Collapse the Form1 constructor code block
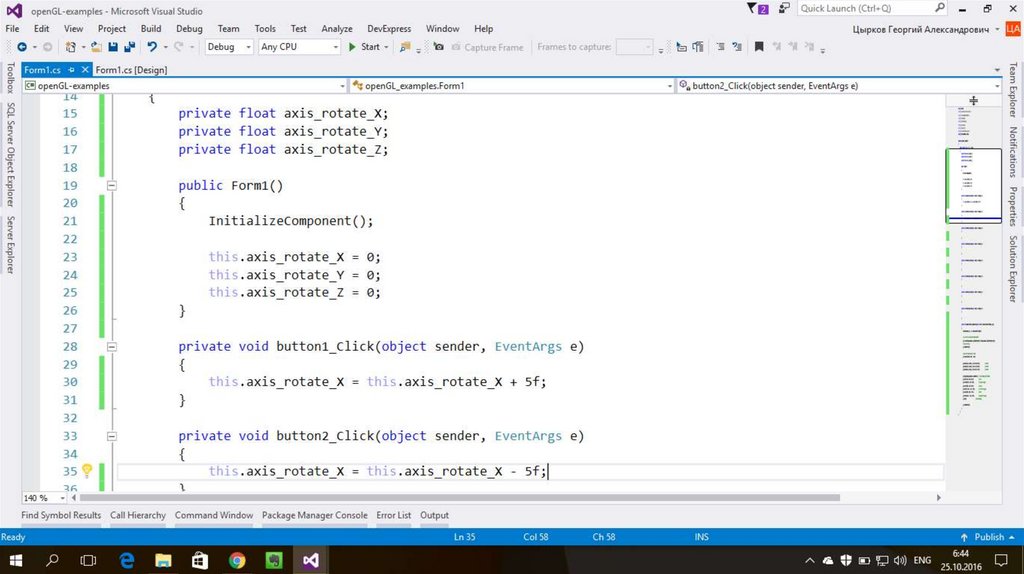This screenshot has width=1024, height=574. pyautogui.click(x=112, y=186)
